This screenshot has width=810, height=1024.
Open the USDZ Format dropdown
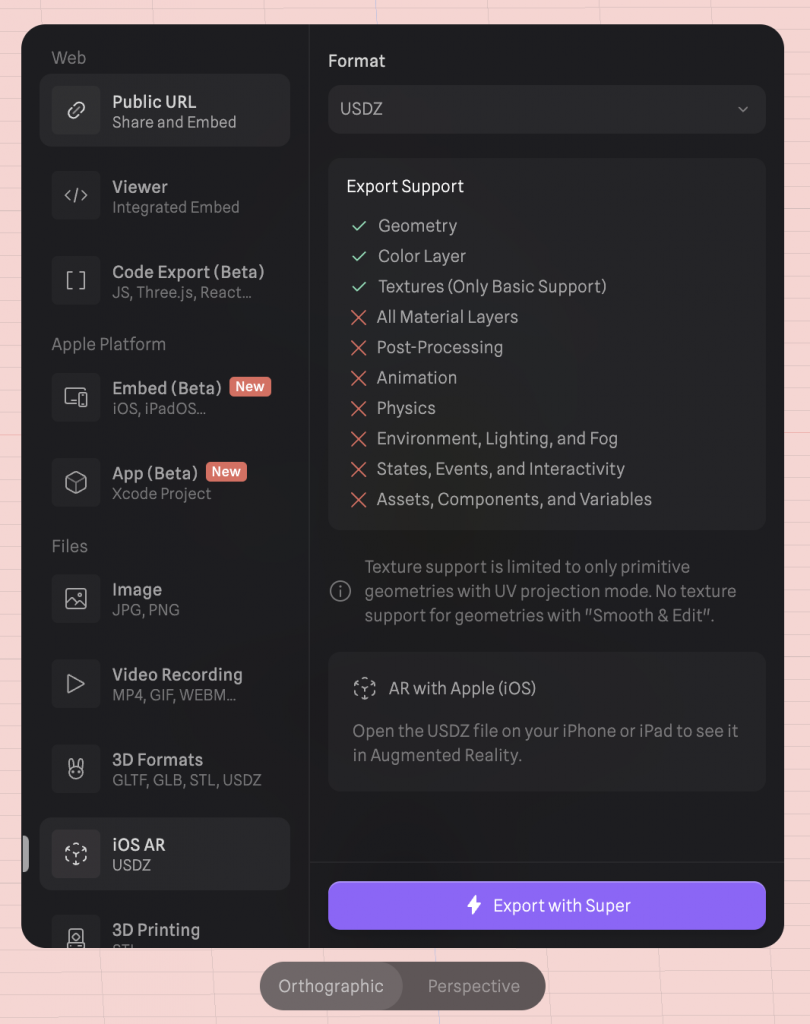tap(547, 109)
